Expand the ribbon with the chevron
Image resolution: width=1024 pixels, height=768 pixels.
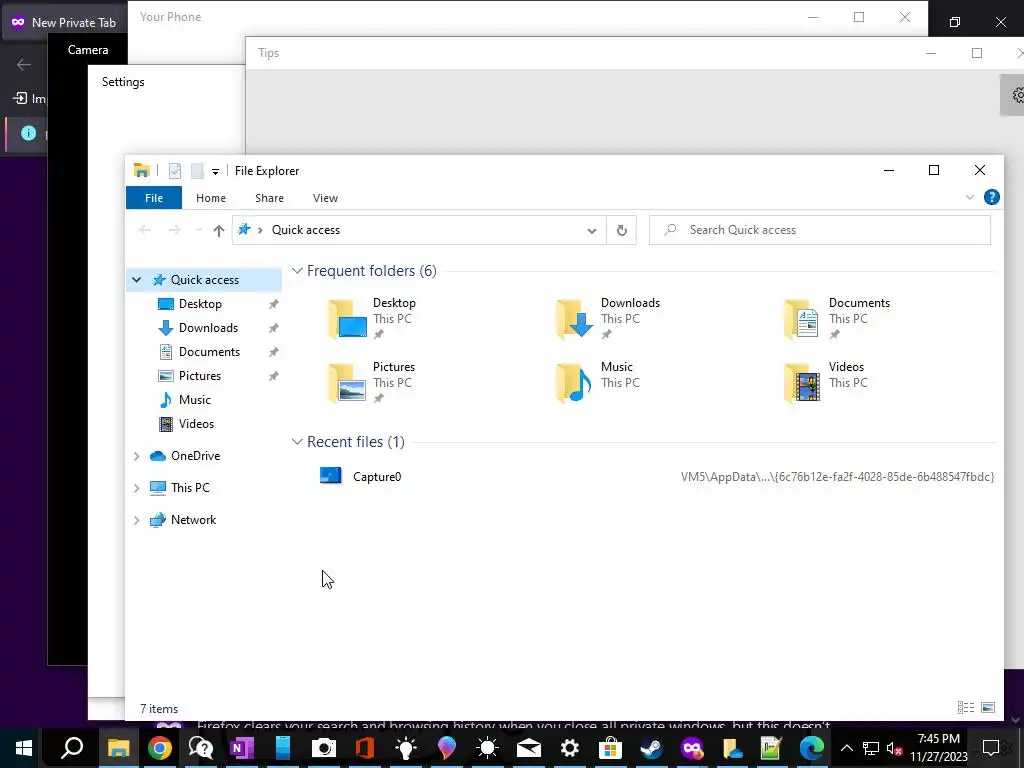click(970, 197)
